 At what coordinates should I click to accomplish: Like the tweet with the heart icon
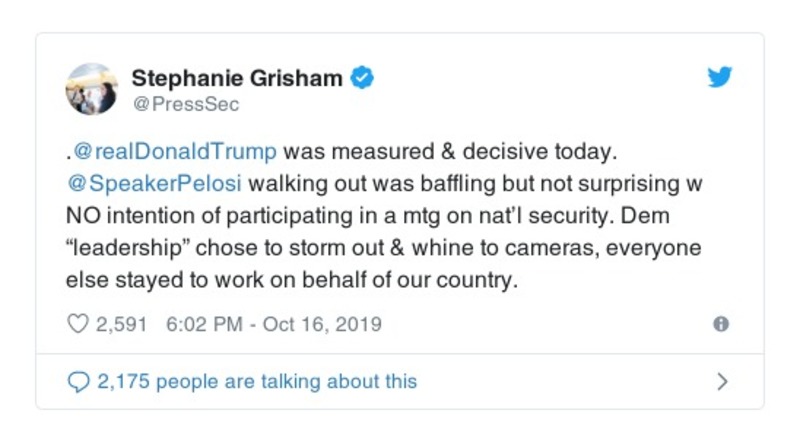77,325
